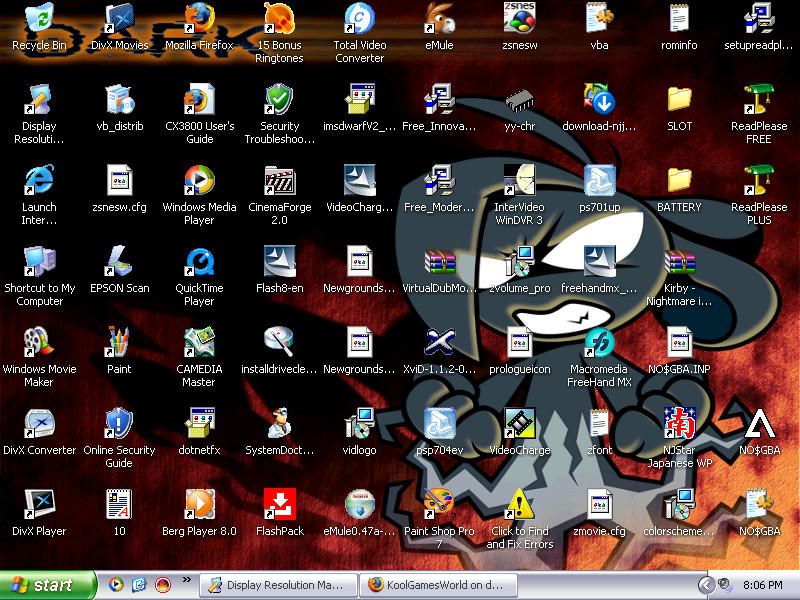Viewport: 800px width, 600px height.
Task: Select Windows Movie Maker icon
Action: tap(39, 342)
